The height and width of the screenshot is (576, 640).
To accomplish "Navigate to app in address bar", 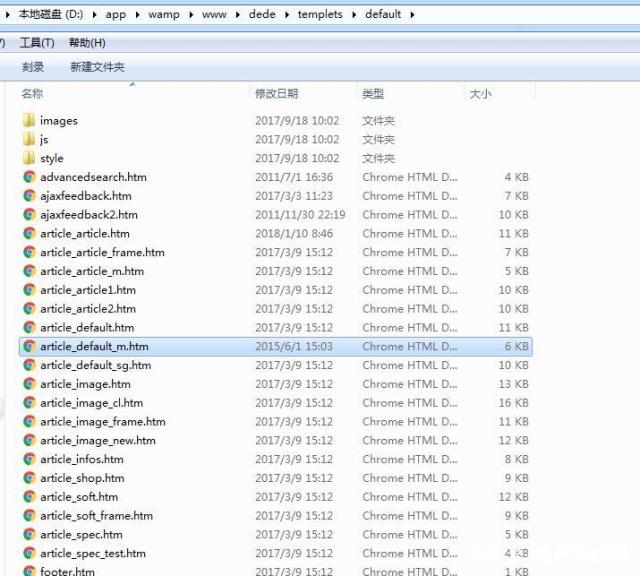I will (116, 15).
